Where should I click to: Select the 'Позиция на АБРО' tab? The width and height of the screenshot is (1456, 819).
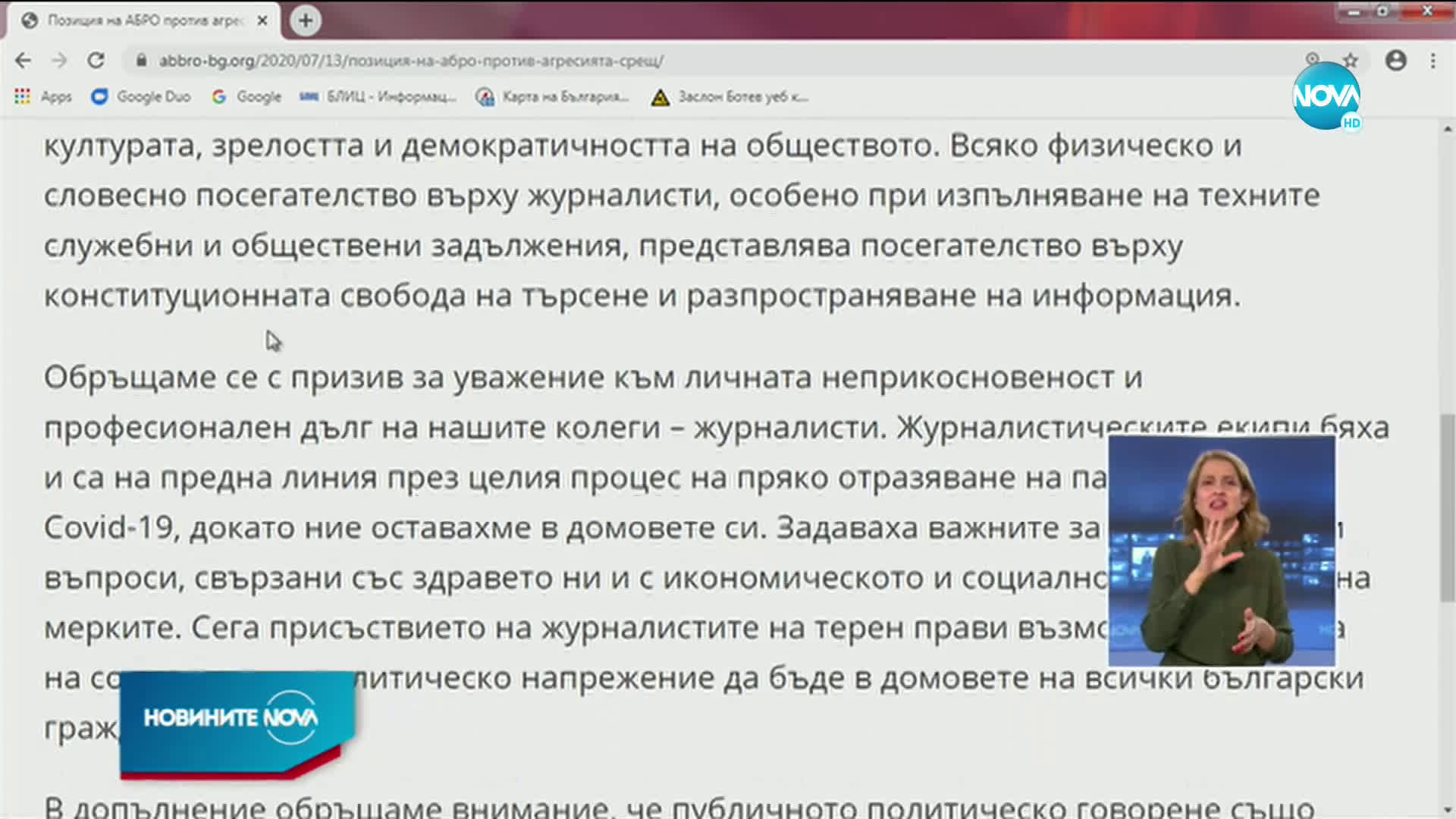(144, 20)
